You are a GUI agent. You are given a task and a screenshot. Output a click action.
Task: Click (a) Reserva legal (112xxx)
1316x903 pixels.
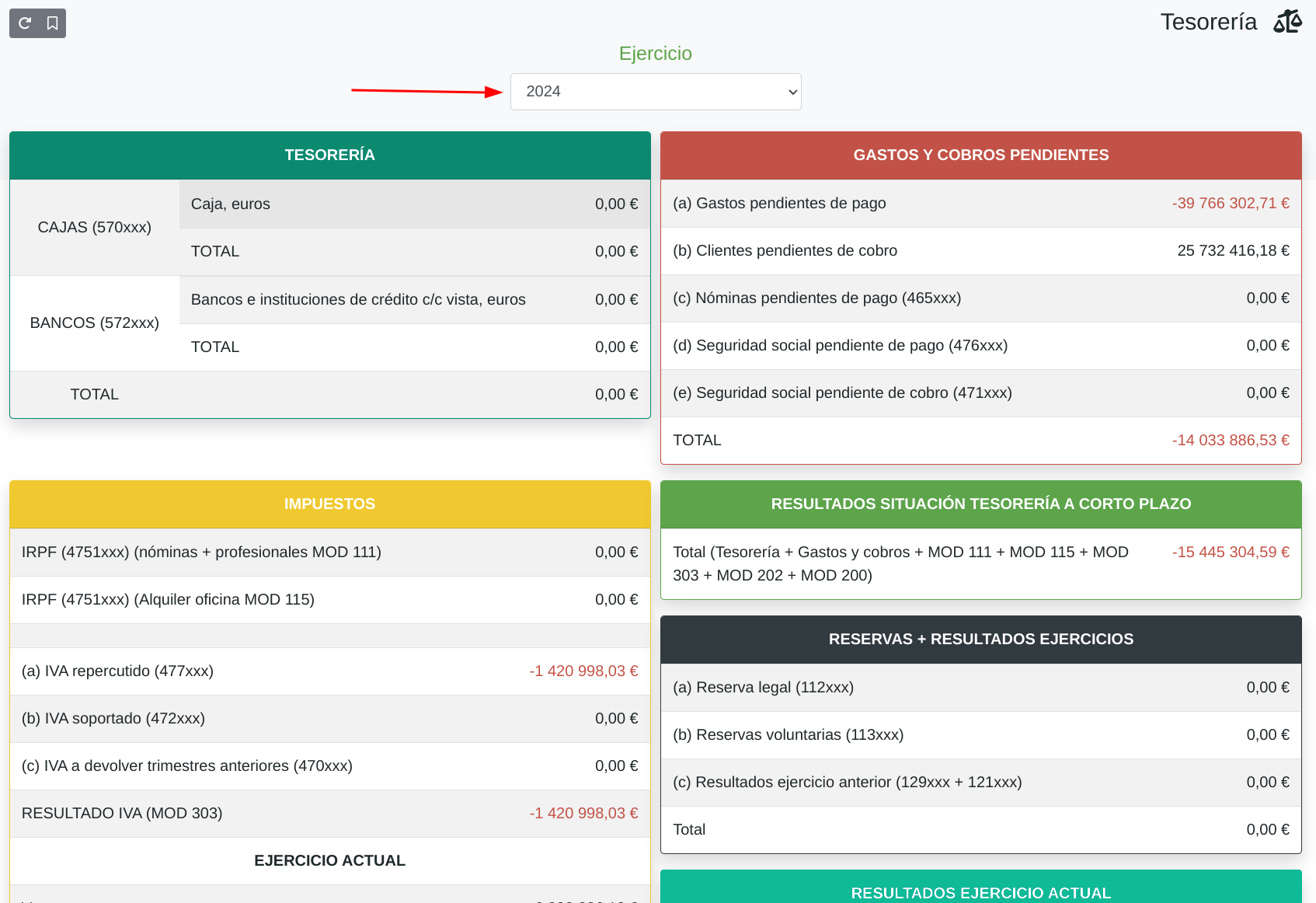click(x=763, y=688)
